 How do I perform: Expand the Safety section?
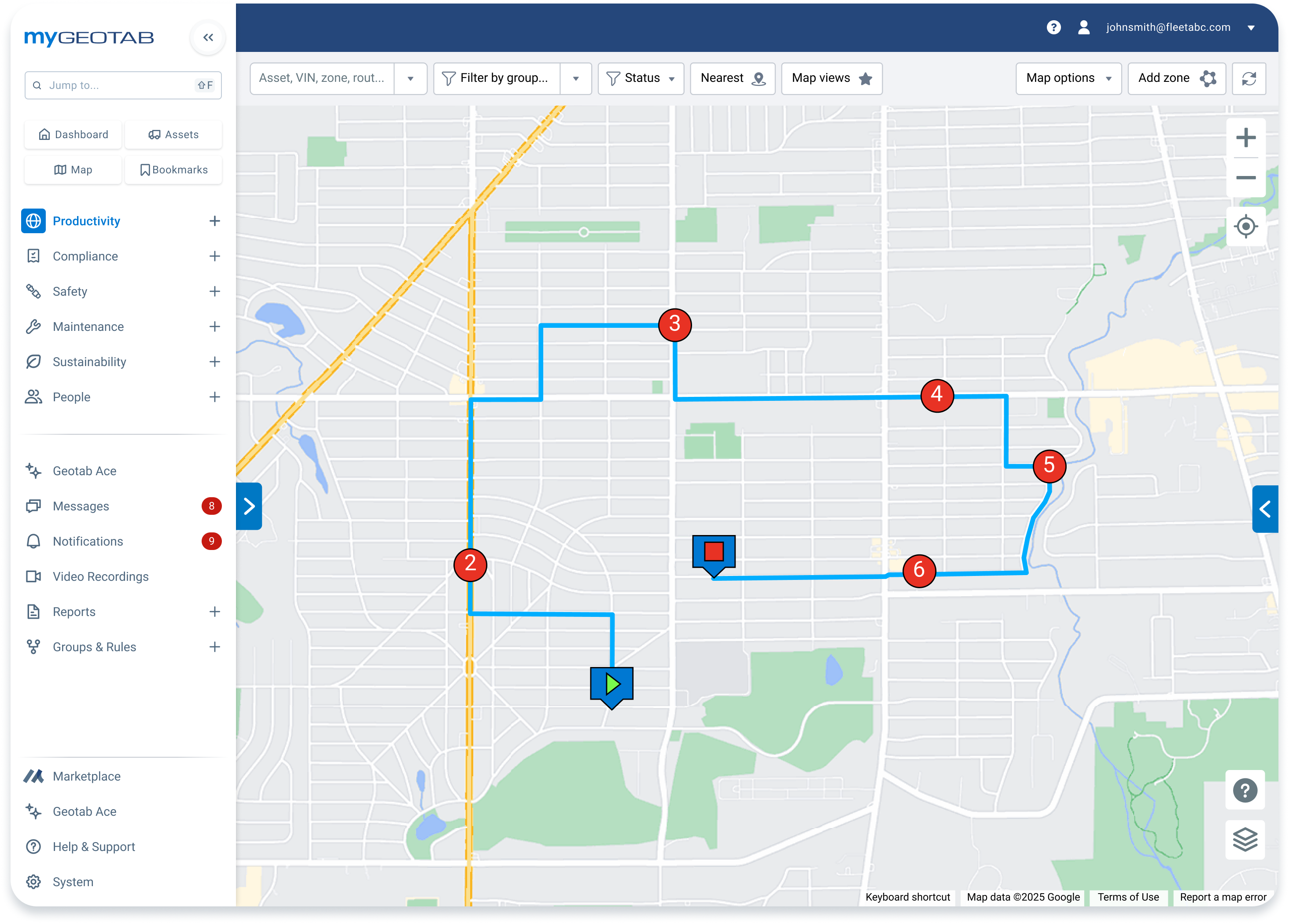tap(214, 291)
